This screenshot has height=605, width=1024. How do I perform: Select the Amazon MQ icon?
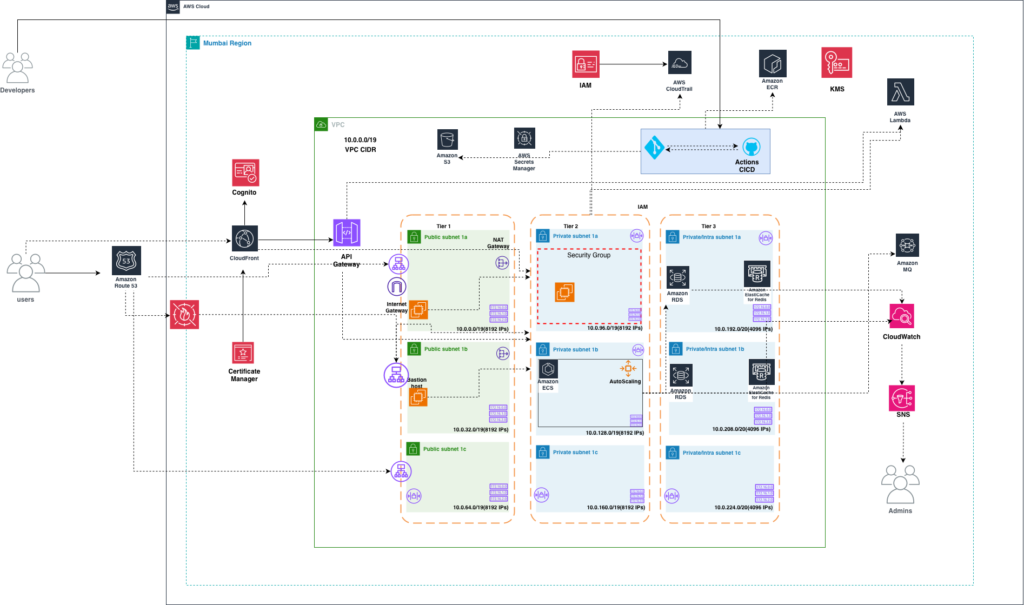click(907, 246)
